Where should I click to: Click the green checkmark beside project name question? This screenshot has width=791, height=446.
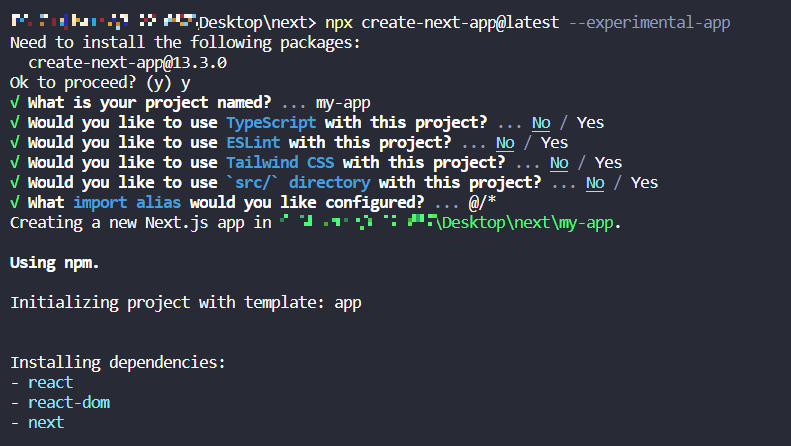15,102
